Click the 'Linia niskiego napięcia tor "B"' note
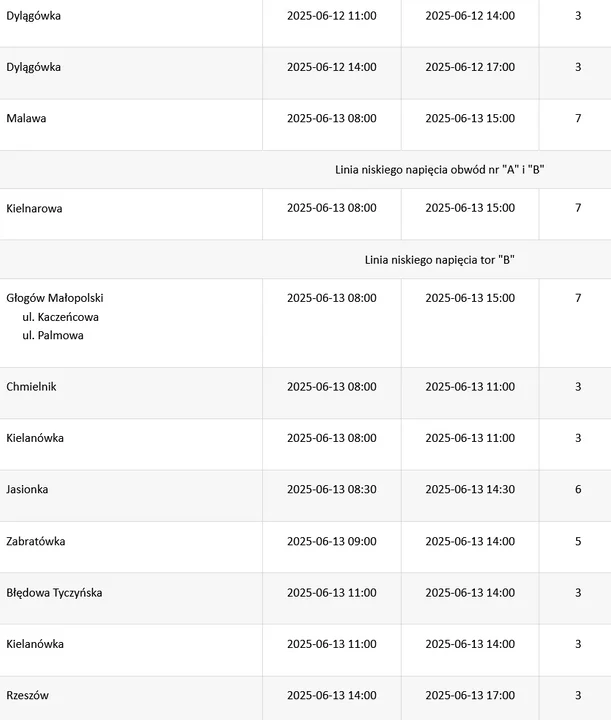 point(440,260)
